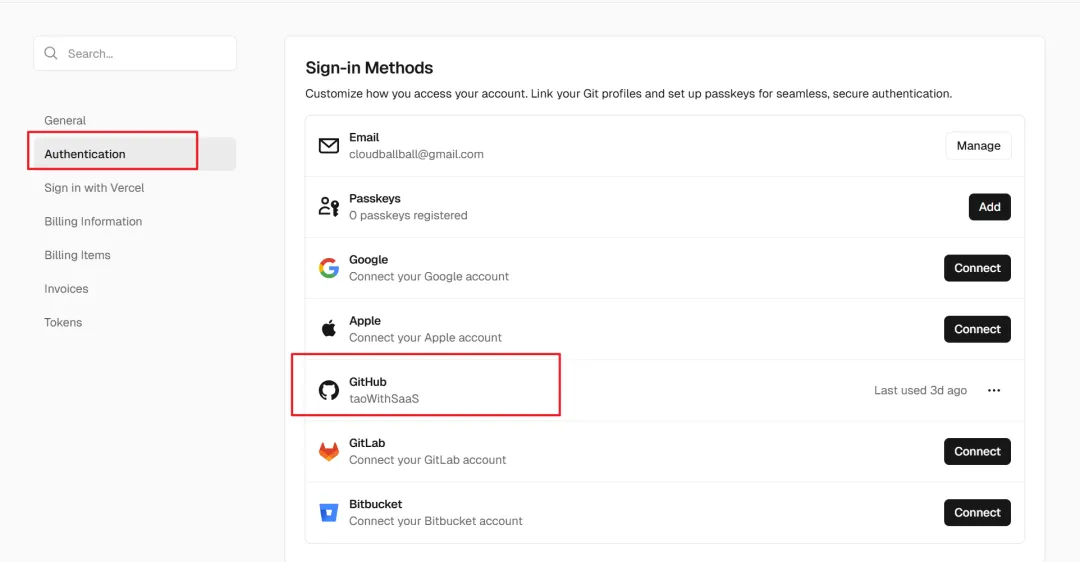Image resolution: width=1080 pixels, height=562 pixels.
Task: Click the search magnifier icon
Action: tap(52, 54)
